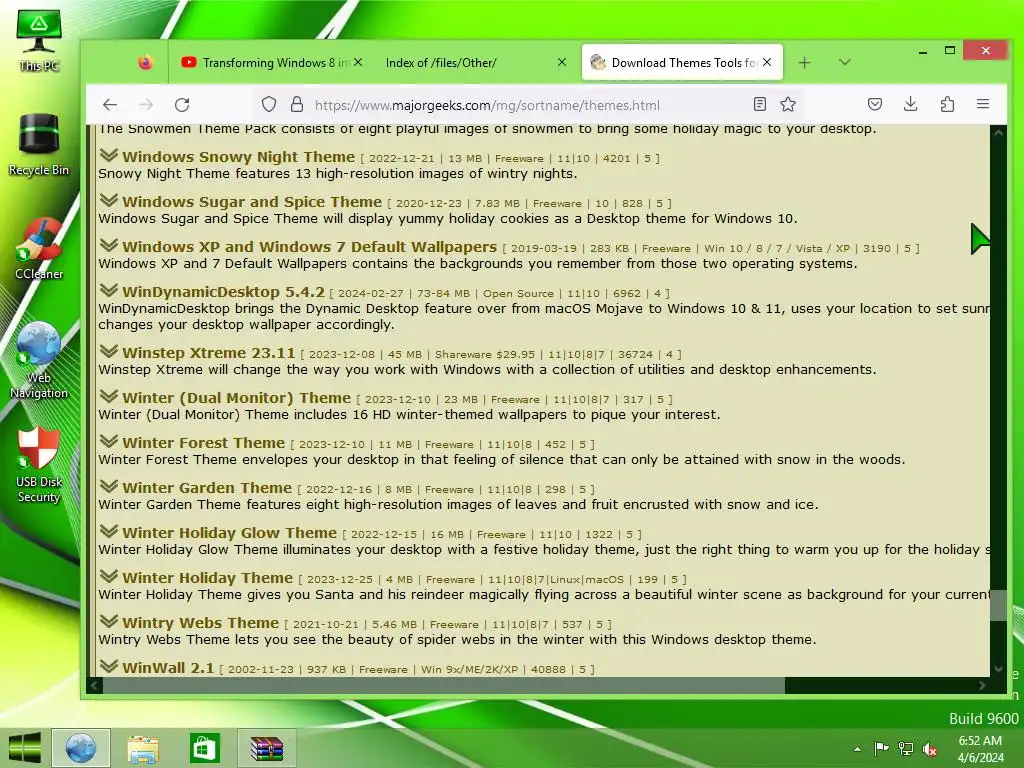Click chevron icon beside Wintry Webs Theme

pyautogui.click(x=109, y=622)
